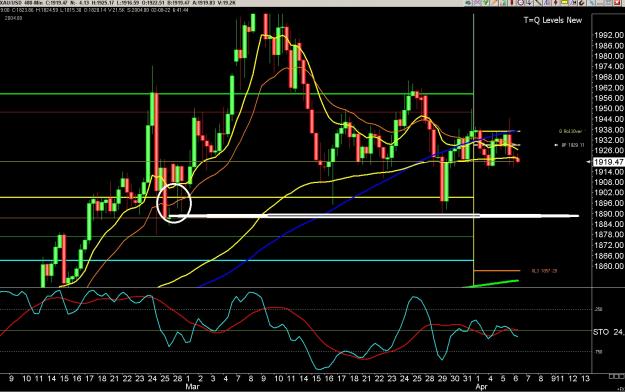The width and height of the screenshot is (625, 392).
Task: Select date 31 on the time axis
Action: [x=467, y=378]
